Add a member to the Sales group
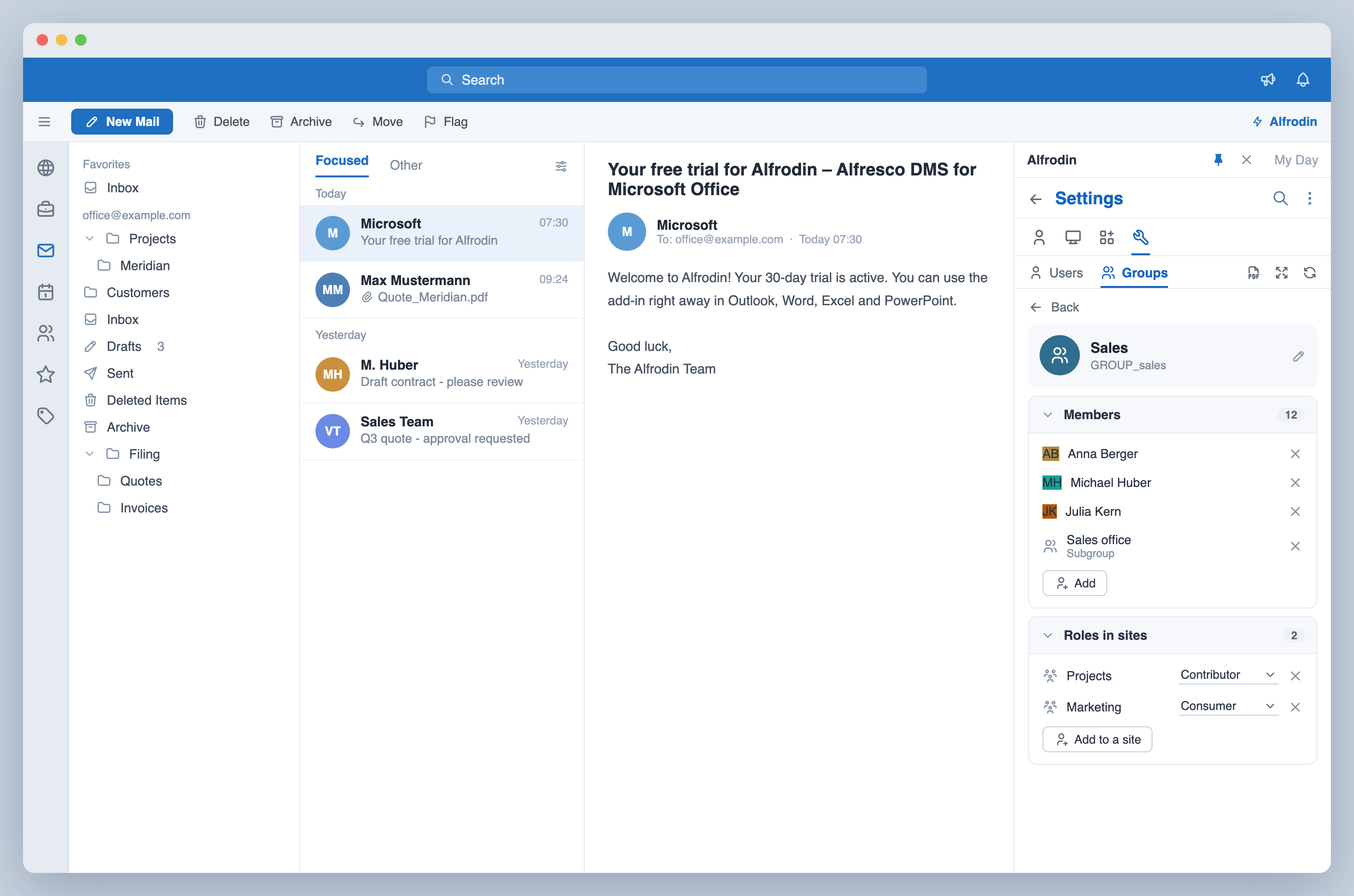The image size is (1354, 896). (x=1075, y=583)
